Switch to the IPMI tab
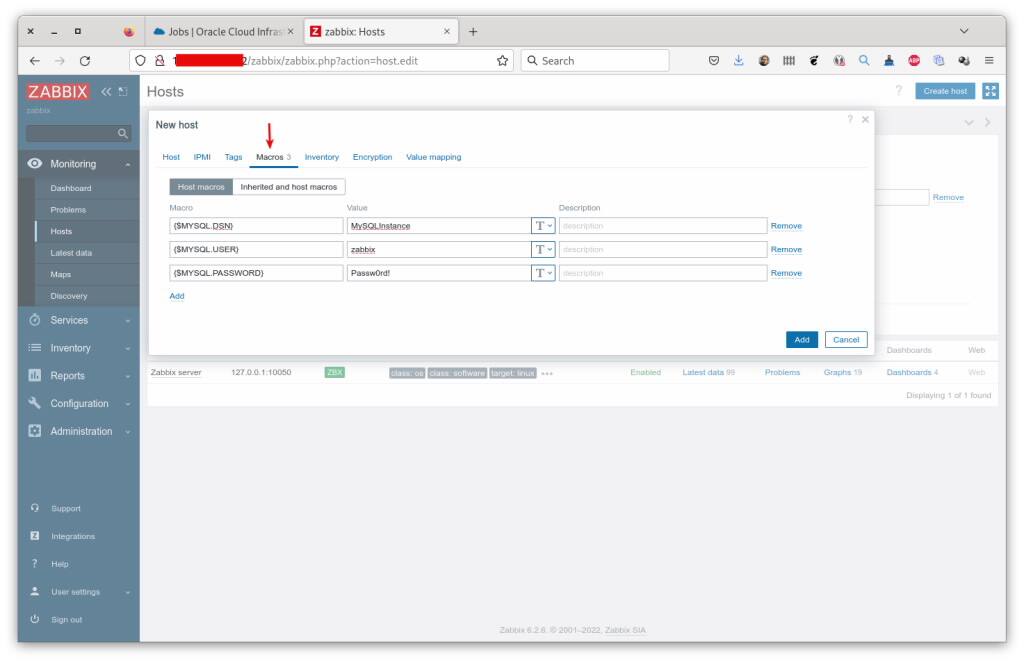 coord(202,157)
